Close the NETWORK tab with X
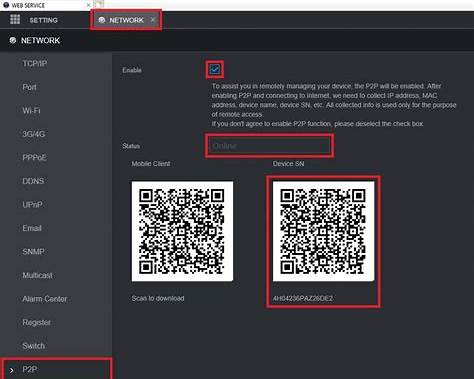Screen dimensions: 474x379 point(153,20)
